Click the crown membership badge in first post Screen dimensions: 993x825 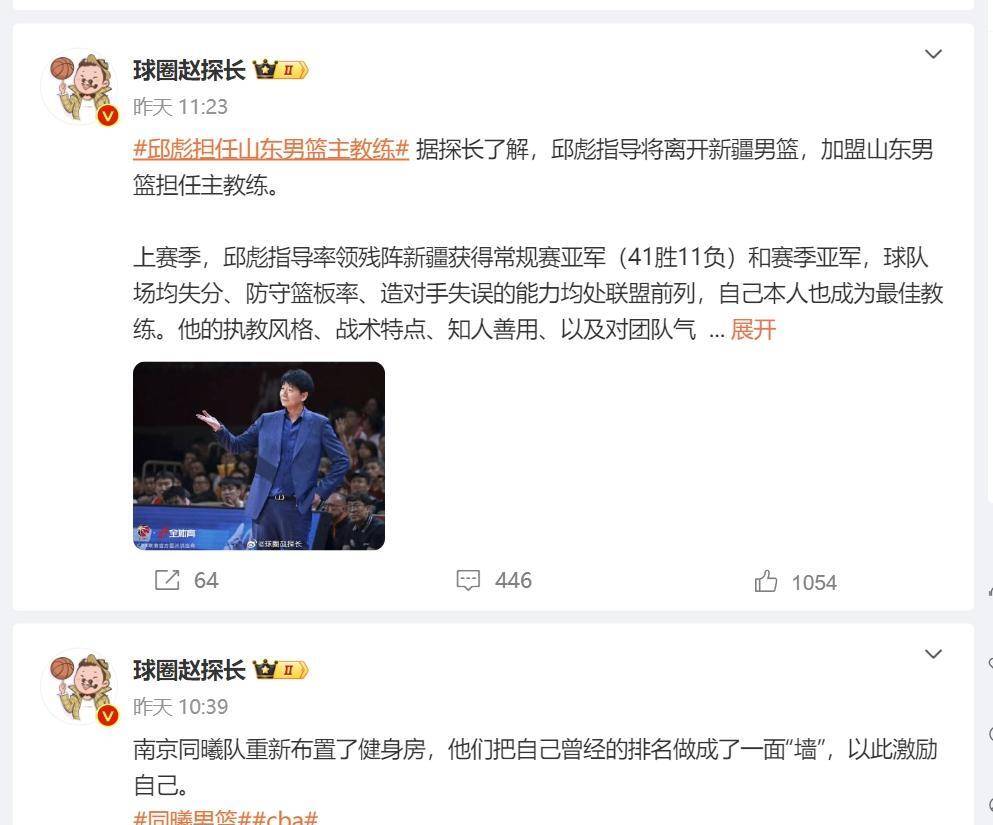pos(281,70)
